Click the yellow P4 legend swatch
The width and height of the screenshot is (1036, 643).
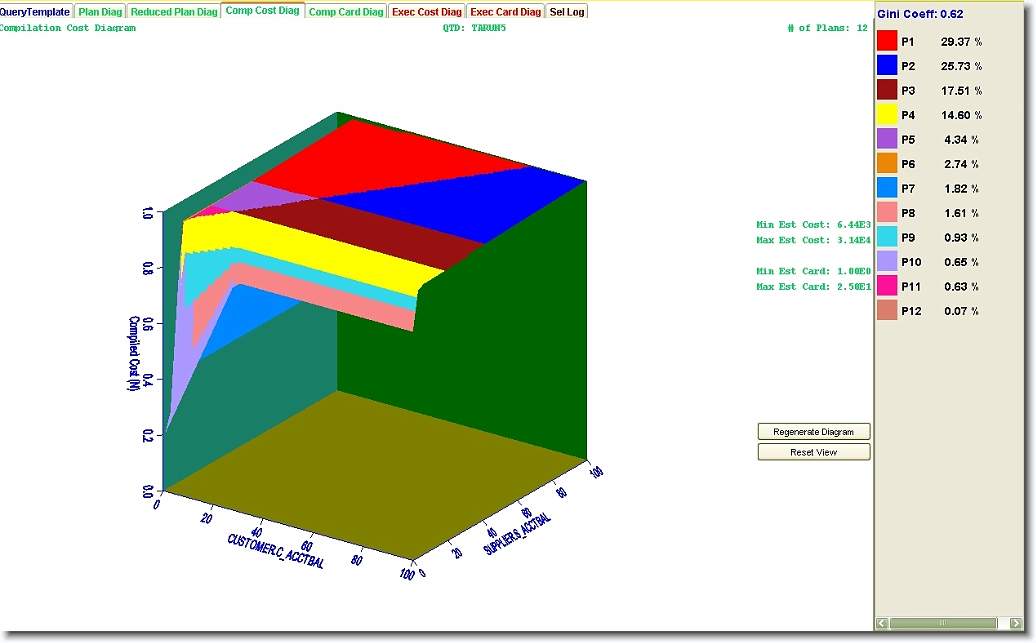(887, 115)
